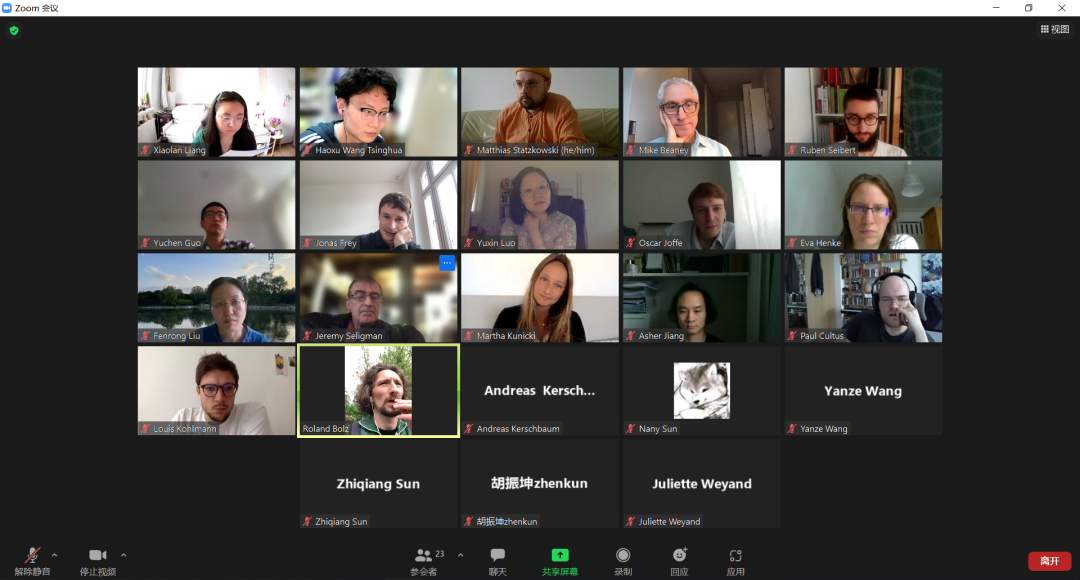Open the chat icon
This screenshot has height=580, width=1080.
click(x=497, y=555)
